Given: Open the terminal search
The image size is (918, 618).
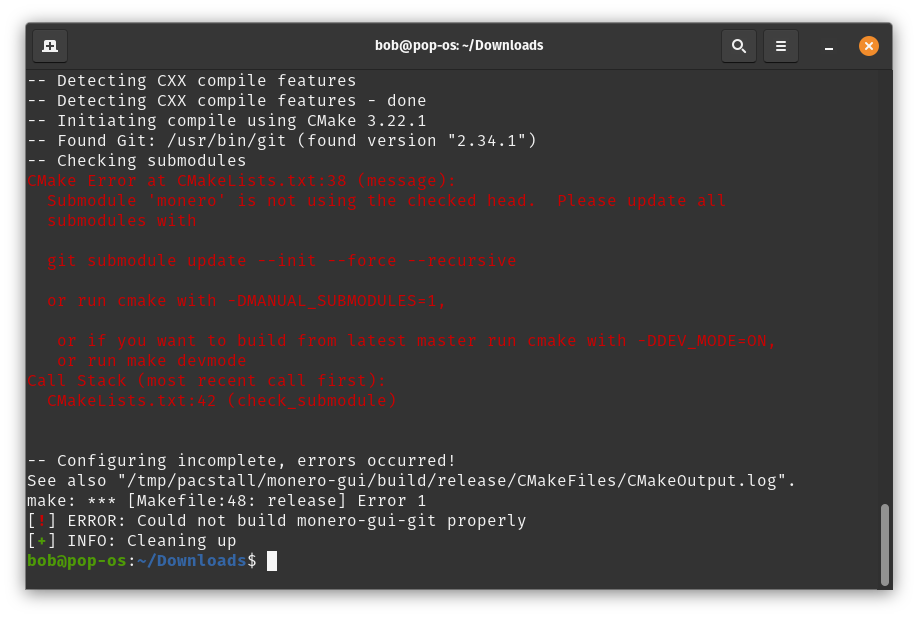Looking at the screenshot, I should pos(739,45).
